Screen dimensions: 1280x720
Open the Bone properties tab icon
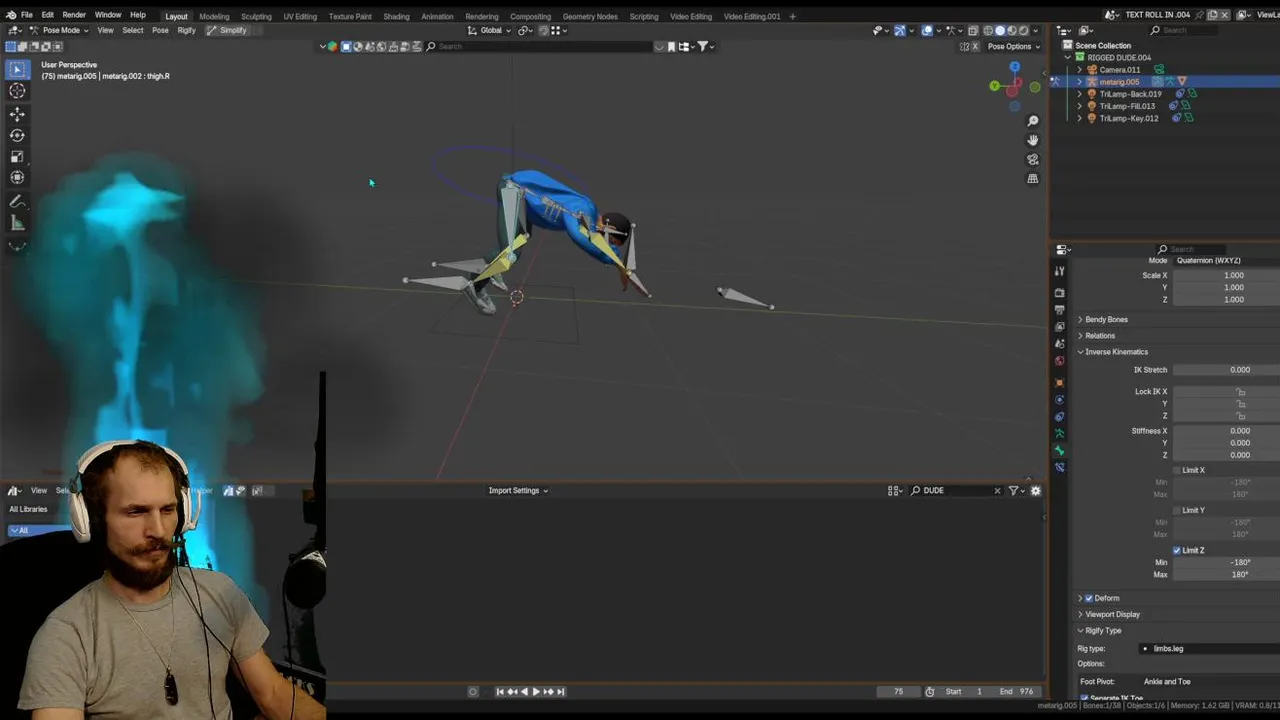click(x=1060, y=451)
